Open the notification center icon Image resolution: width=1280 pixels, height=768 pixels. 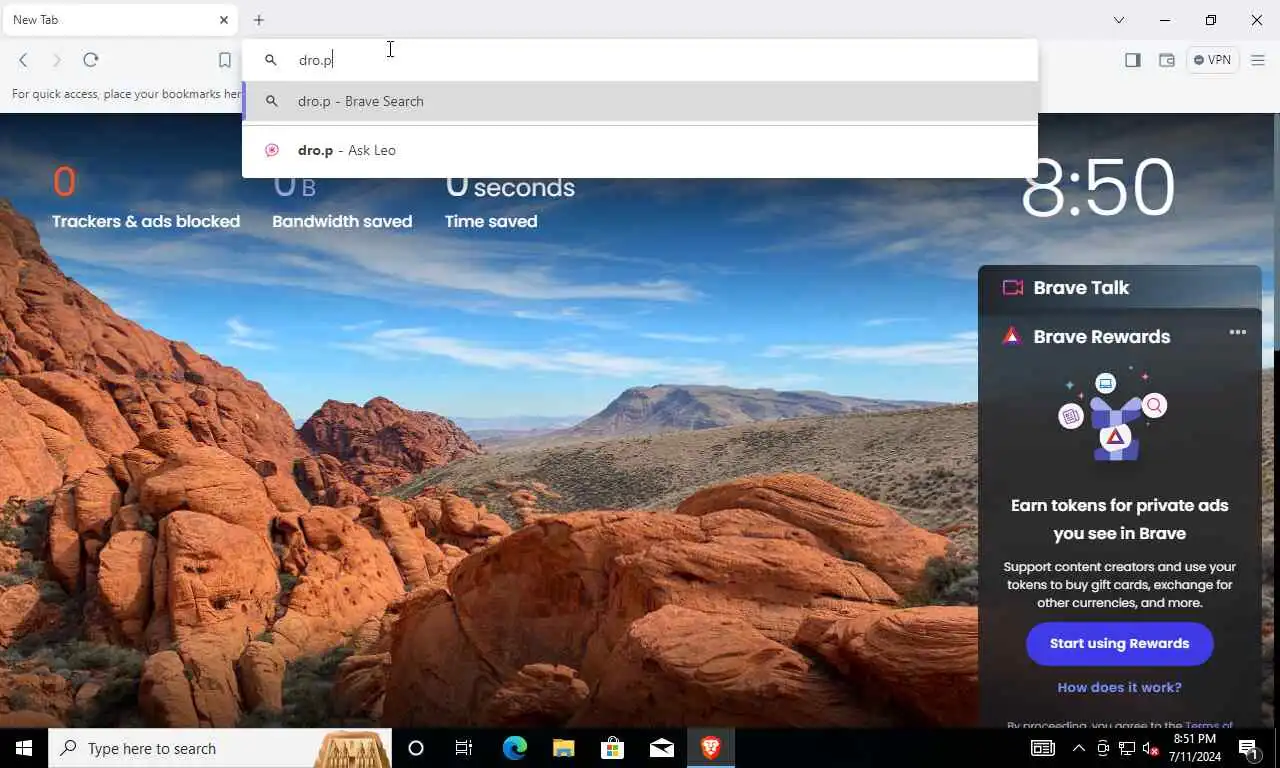coord(1249,748)
